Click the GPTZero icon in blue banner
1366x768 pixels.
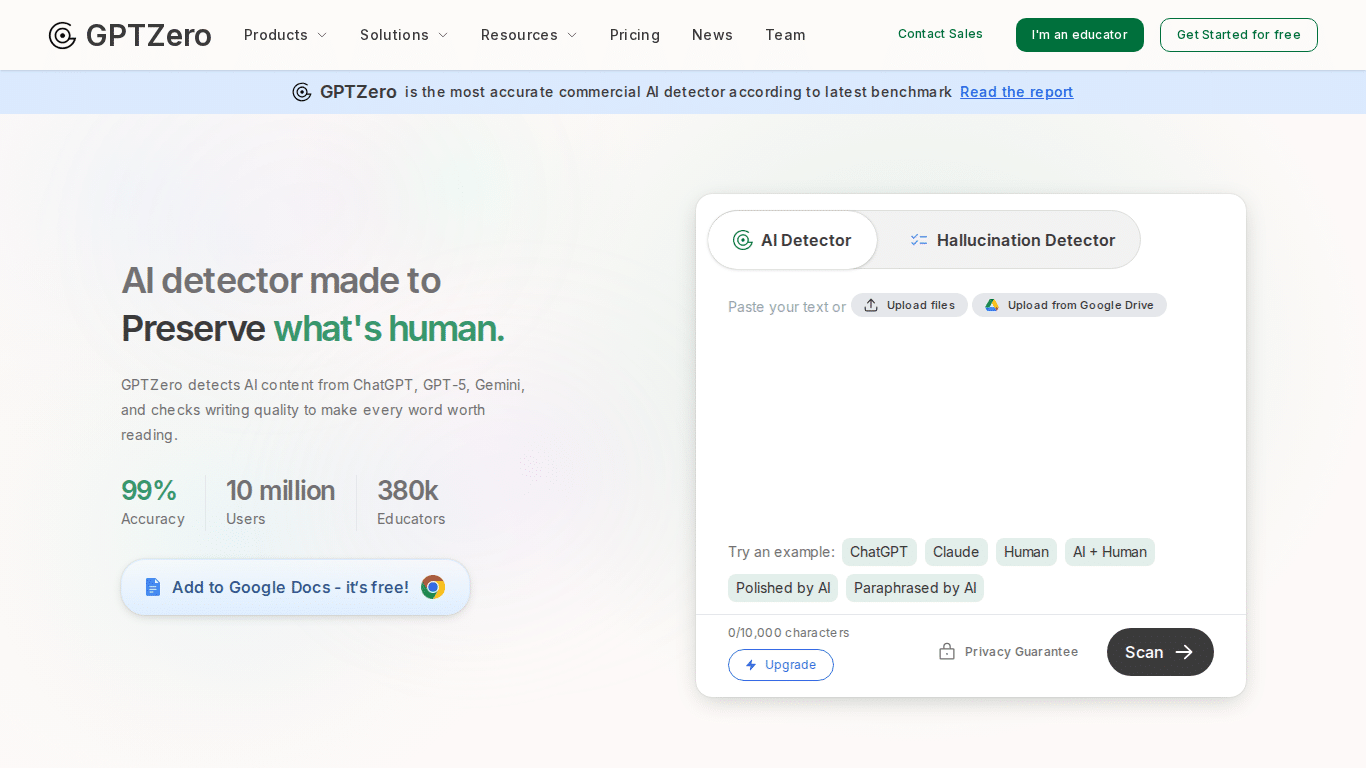302,92
